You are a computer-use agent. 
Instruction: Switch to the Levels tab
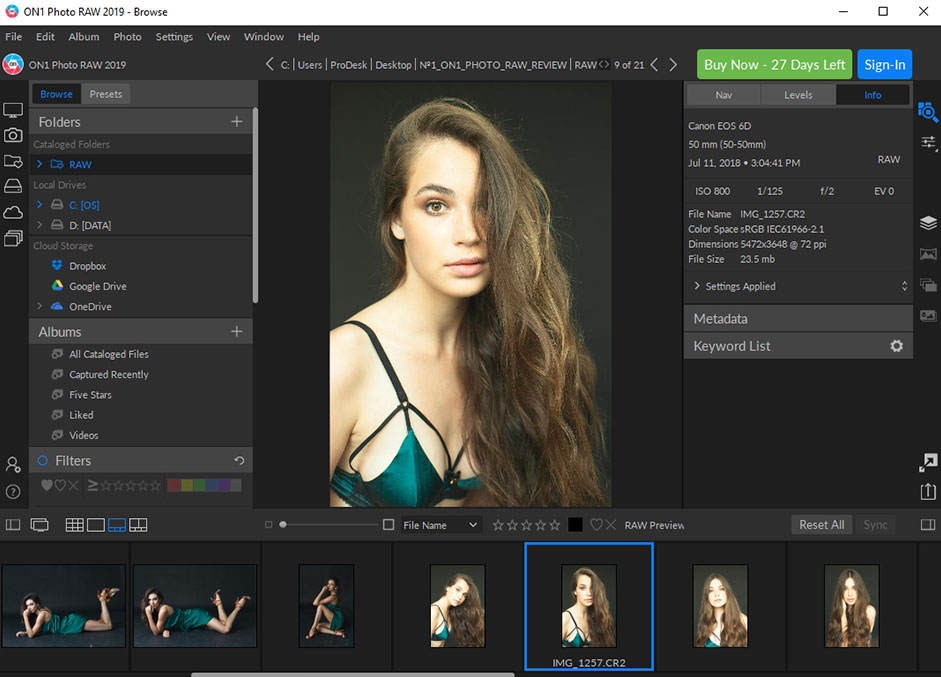[x=798, y=94]
